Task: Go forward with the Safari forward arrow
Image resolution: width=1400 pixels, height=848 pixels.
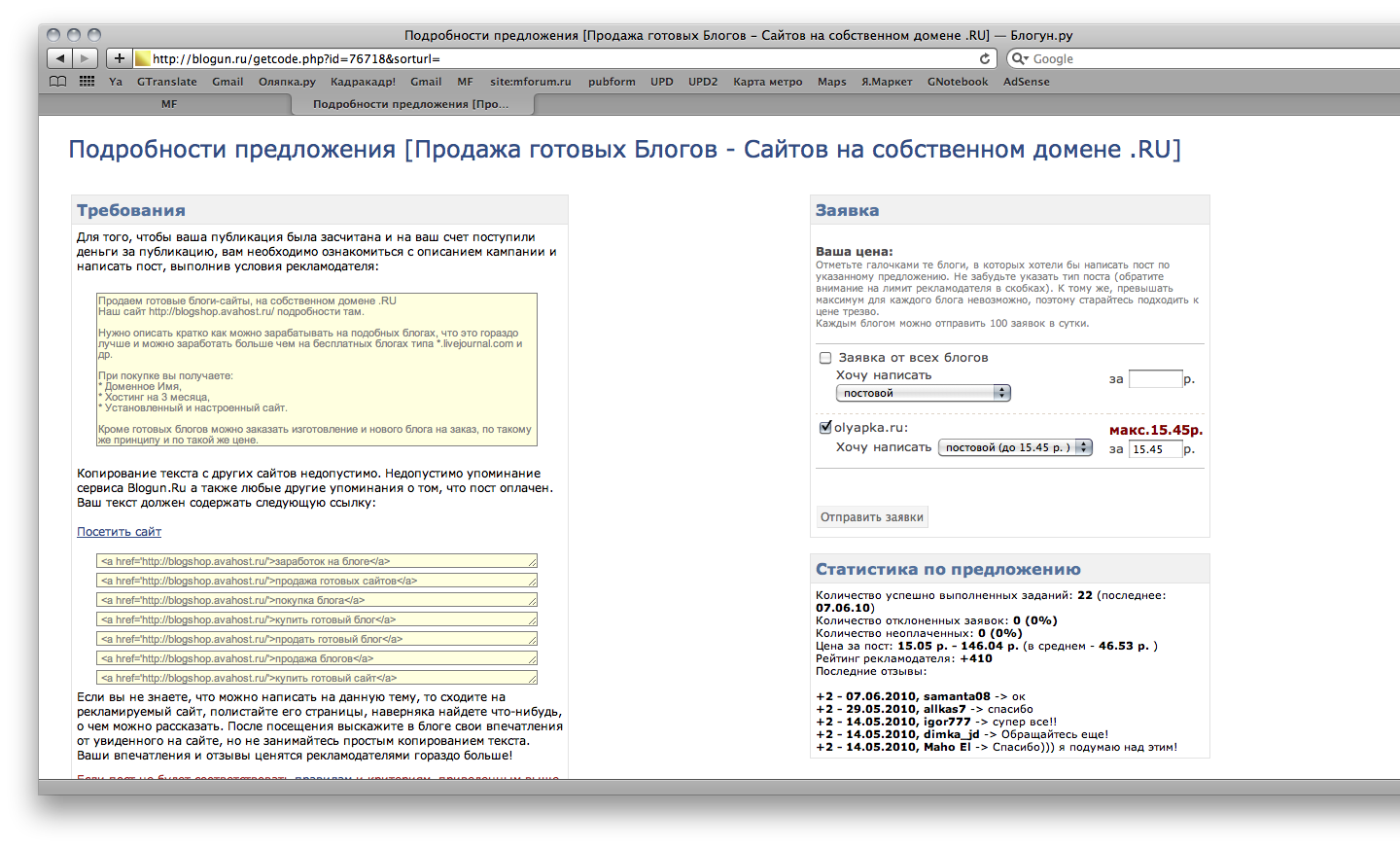Action: [x=86, y=58]
